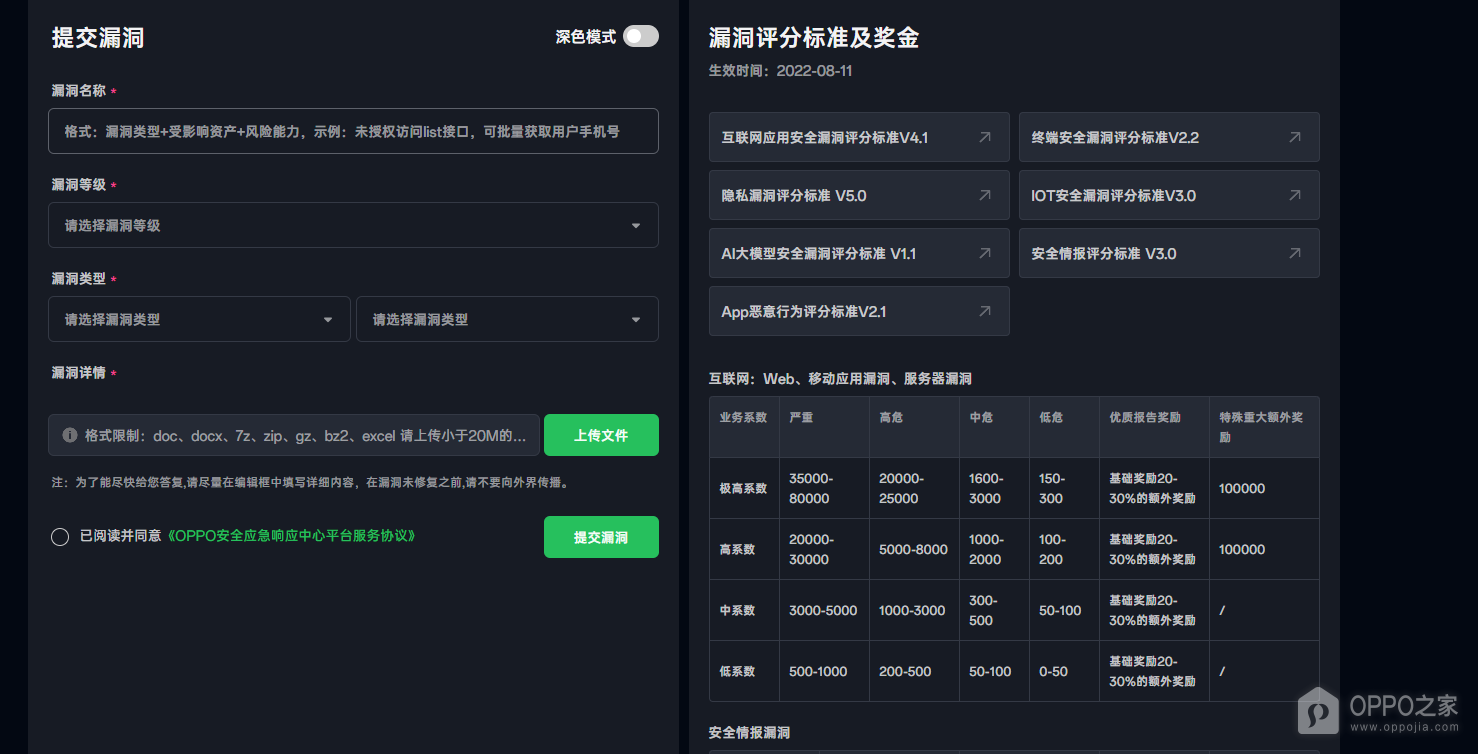This screenshot has height=754, width=1478.
Task: Open AI大模型安全漏洞评分标准 V1.1 link
Action: click(x=859, y=253)
